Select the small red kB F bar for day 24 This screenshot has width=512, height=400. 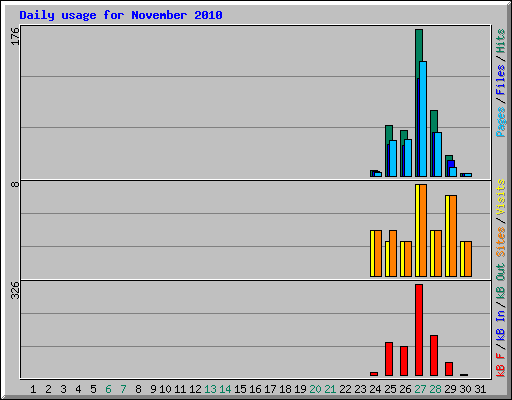coord(374,374)
